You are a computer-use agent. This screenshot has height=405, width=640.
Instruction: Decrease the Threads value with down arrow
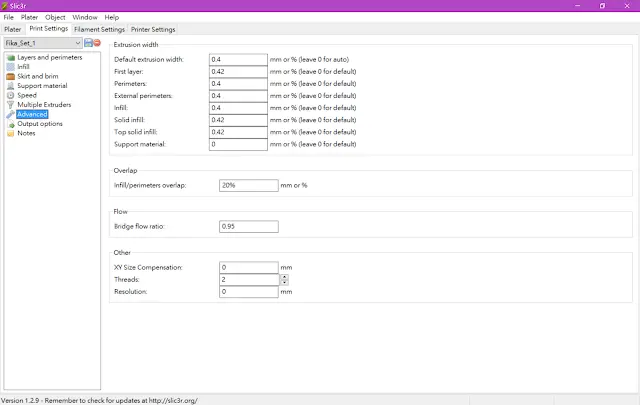(283, 283)
